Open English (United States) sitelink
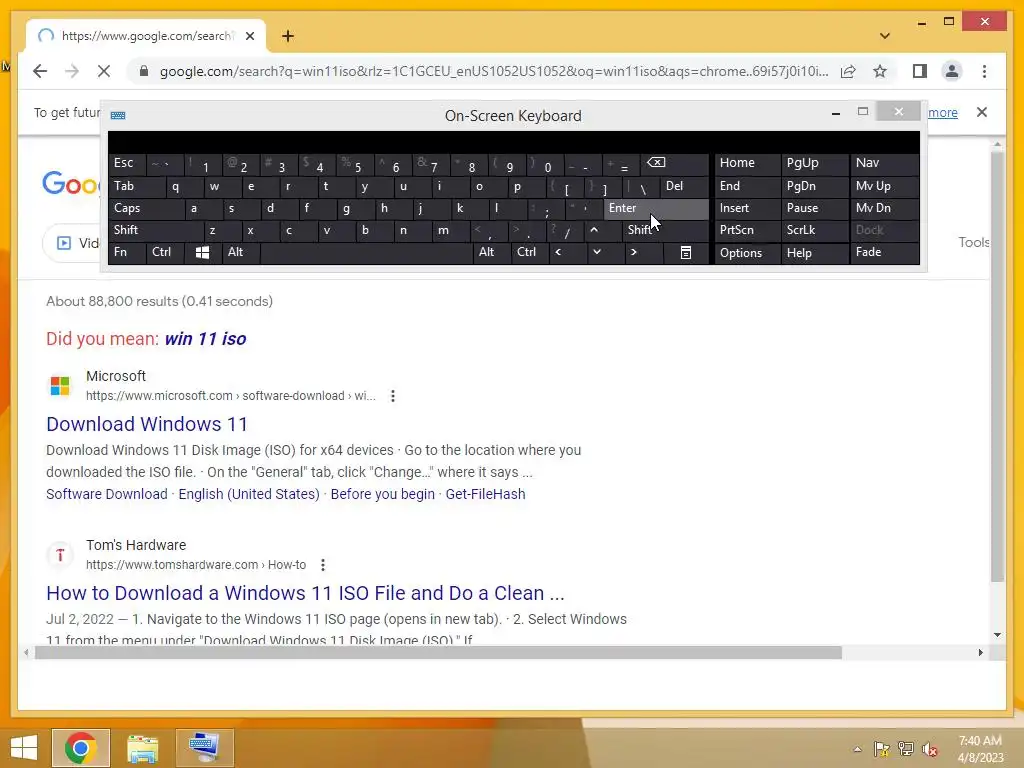This screenshot has height=768, width=1024. point(249,494)
